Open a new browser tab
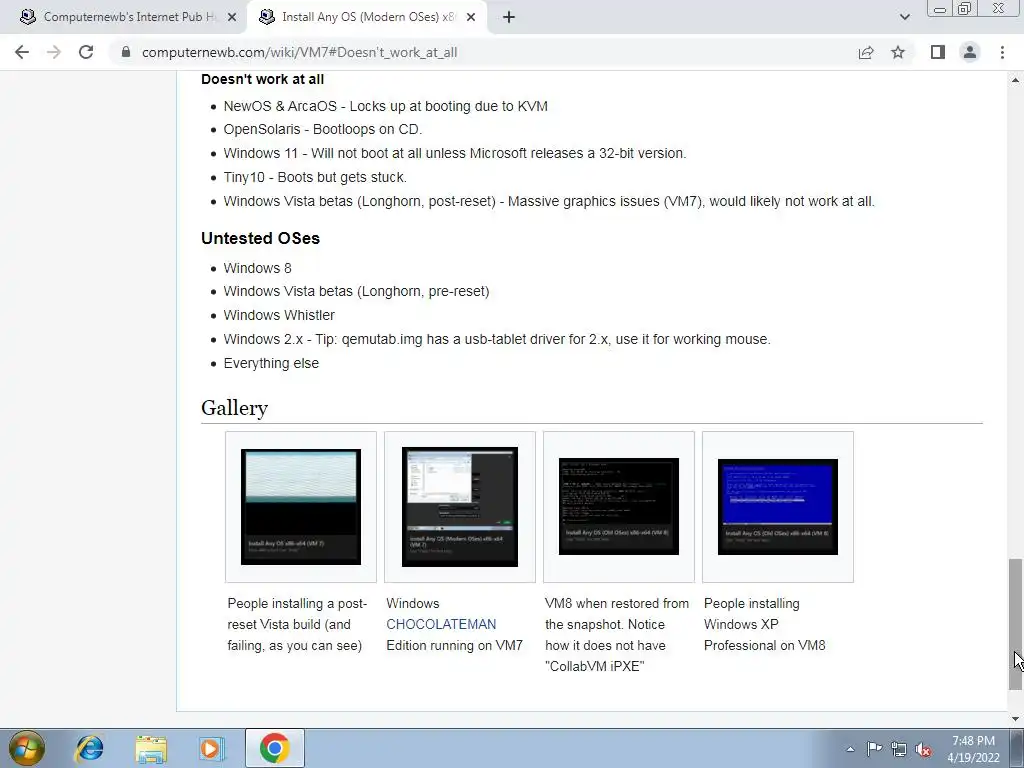Viewport: 1024px width, 768px height. (x=509, y=17)
